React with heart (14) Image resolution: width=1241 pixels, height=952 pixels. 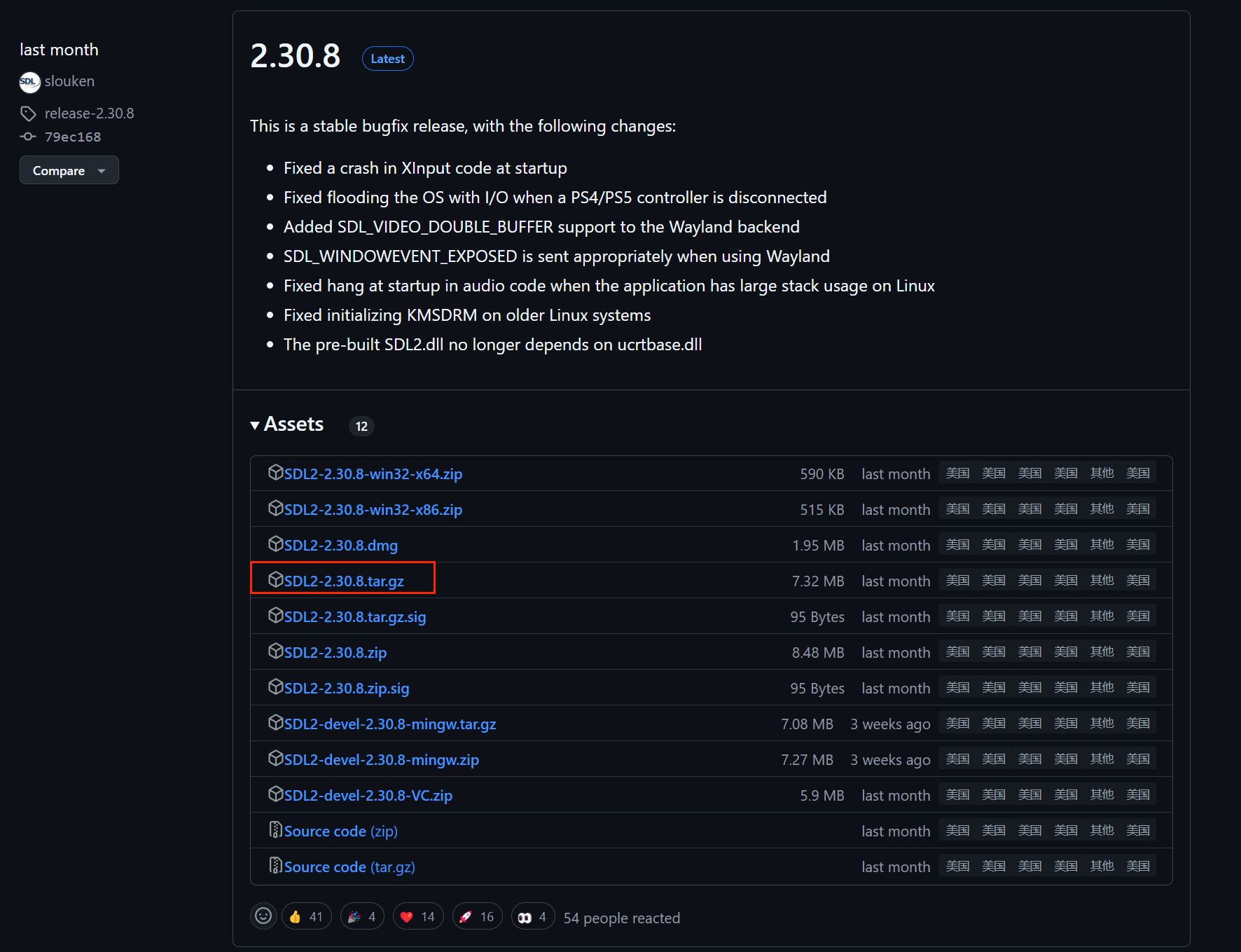(418, 917)
